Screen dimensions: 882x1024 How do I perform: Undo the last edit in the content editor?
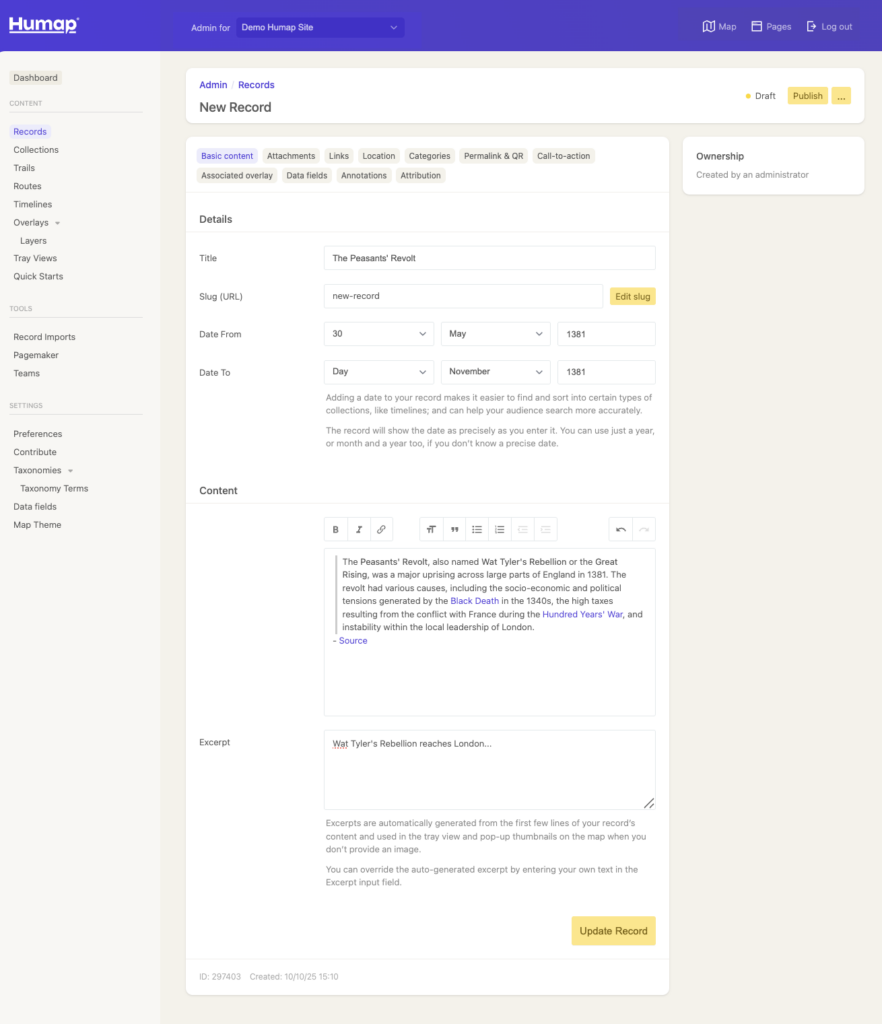pos(618,529)
